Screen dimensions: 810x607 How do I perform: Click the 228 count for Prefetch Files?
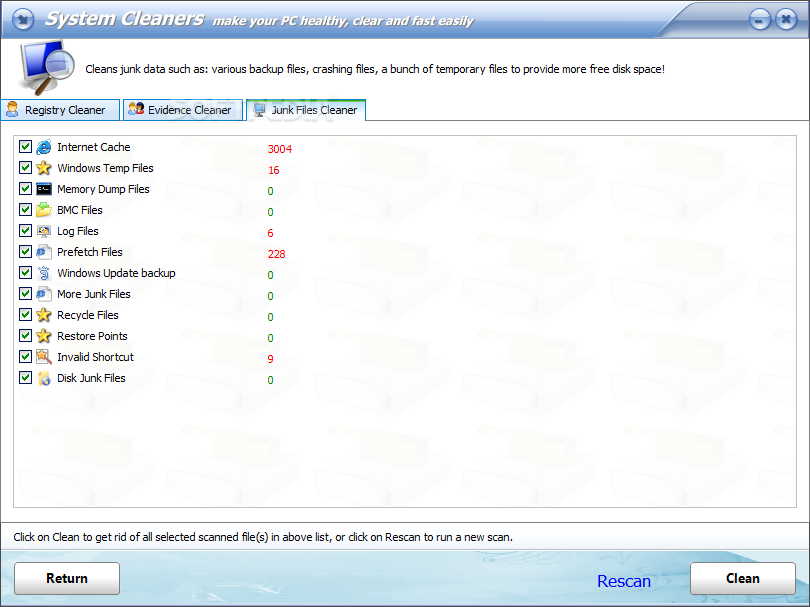(x=276, y=254)
